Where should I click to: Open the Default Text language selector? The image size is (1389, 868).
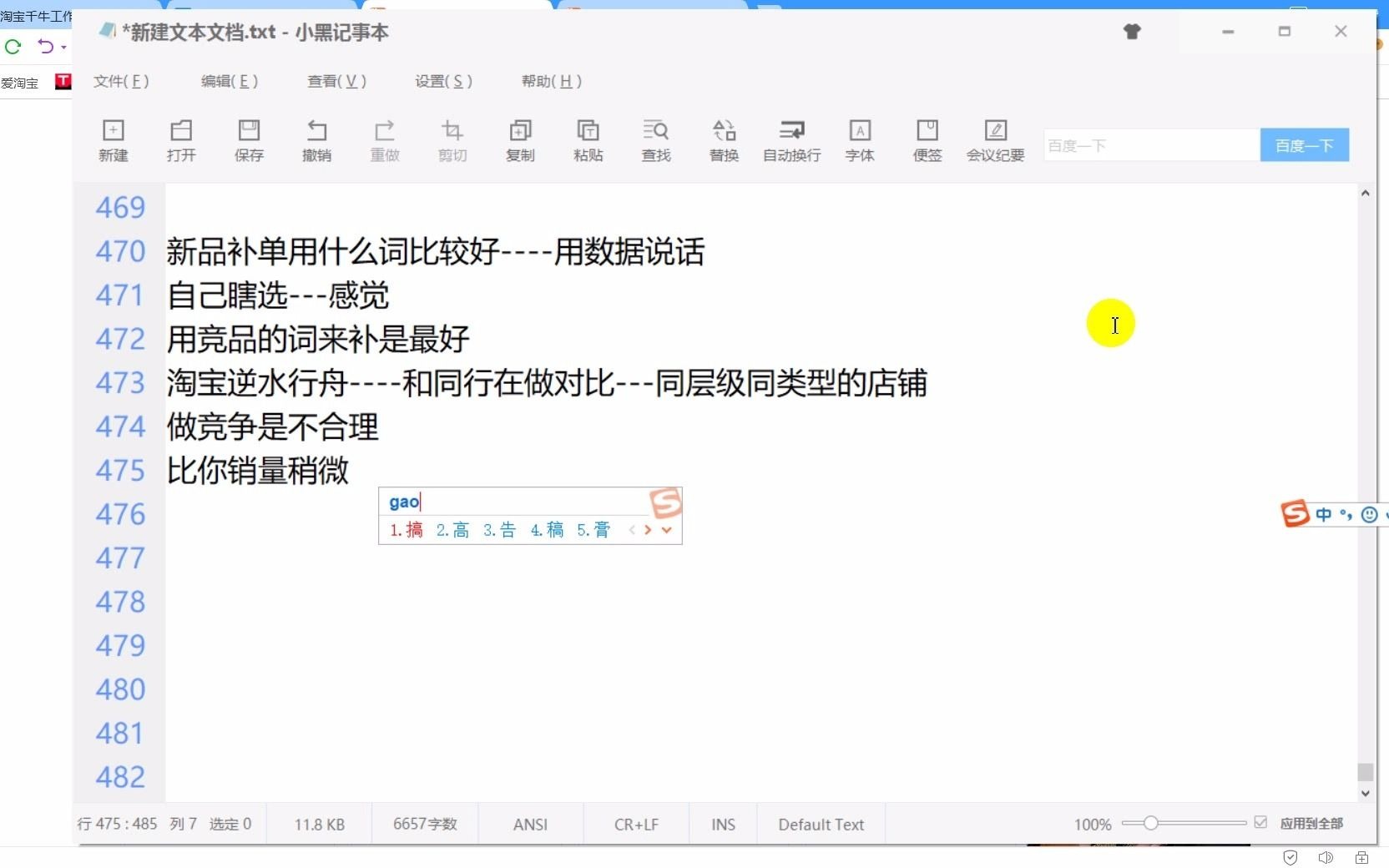point(821,825)
